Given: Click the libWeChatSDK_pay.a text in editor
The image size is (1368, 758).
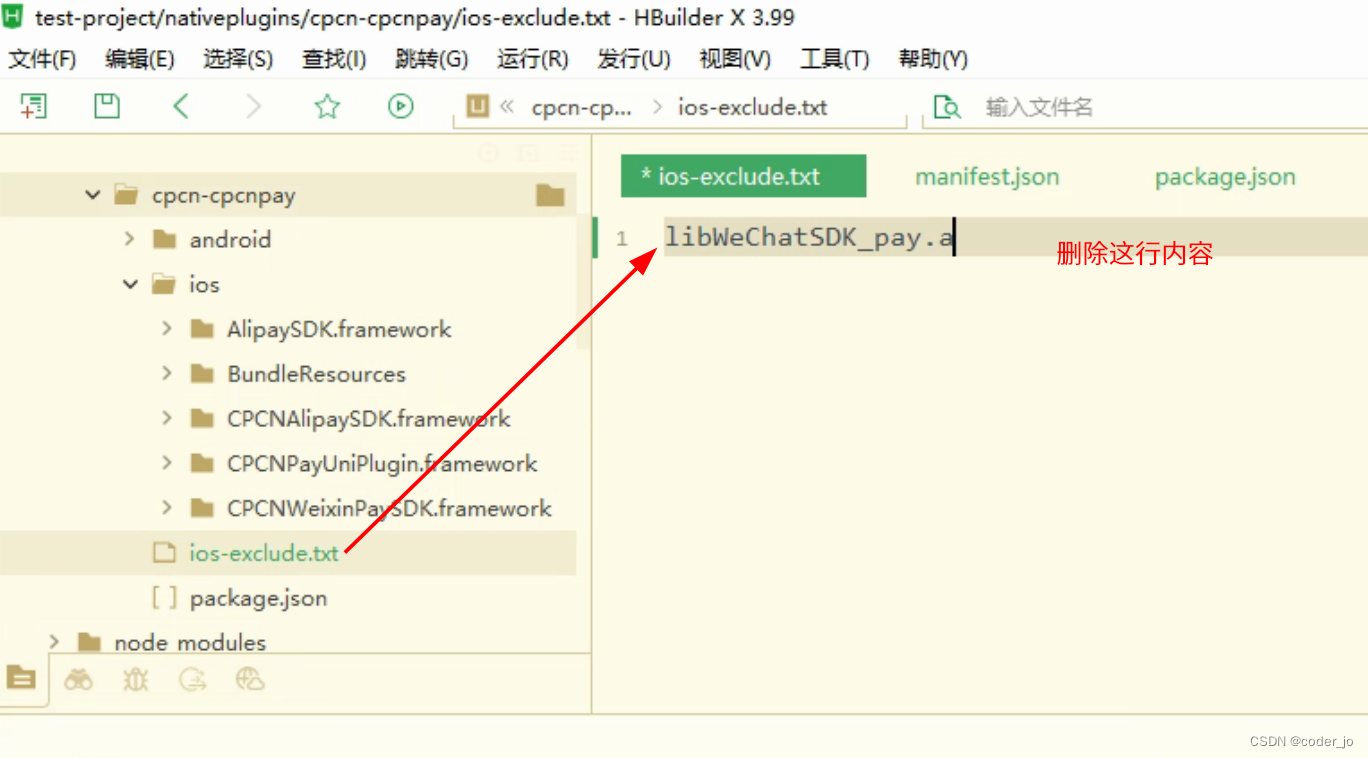Looking at the screenshot, I should 808,238.
